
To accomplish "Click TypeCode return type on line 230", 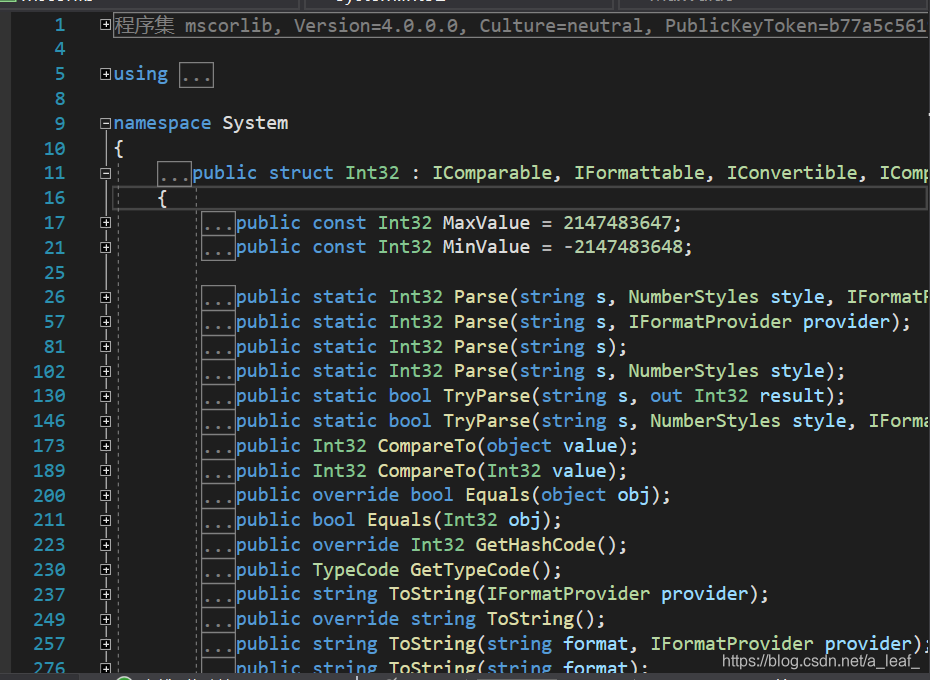I will point(356,570).
